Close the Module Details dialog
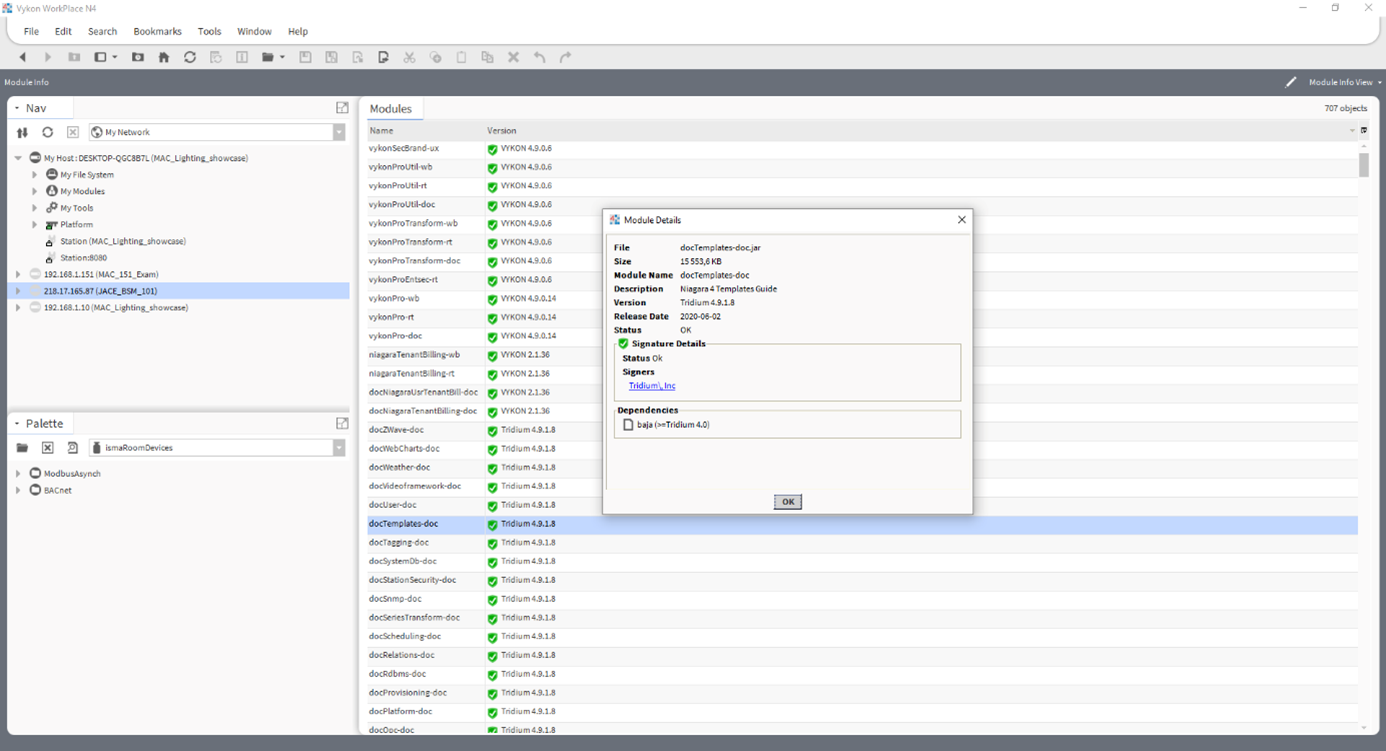Image resolution: width=1386 pixels, height=751 pixels. coord(962,220)
